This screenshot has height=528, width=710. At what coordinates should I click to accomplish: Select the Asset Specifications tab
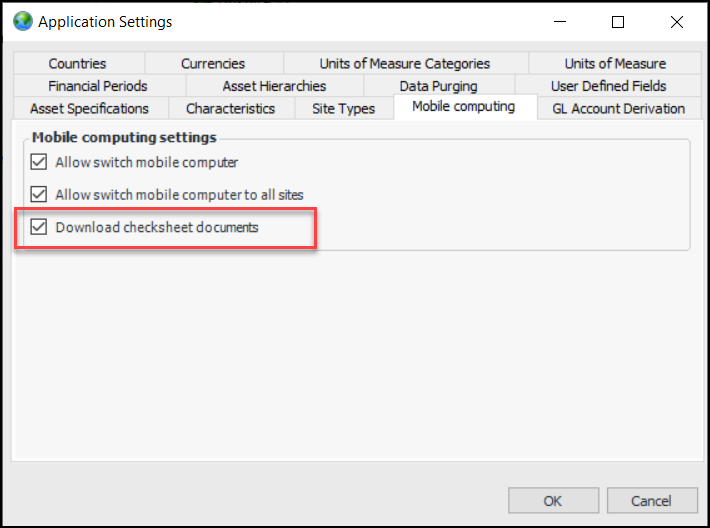[89, 108]
